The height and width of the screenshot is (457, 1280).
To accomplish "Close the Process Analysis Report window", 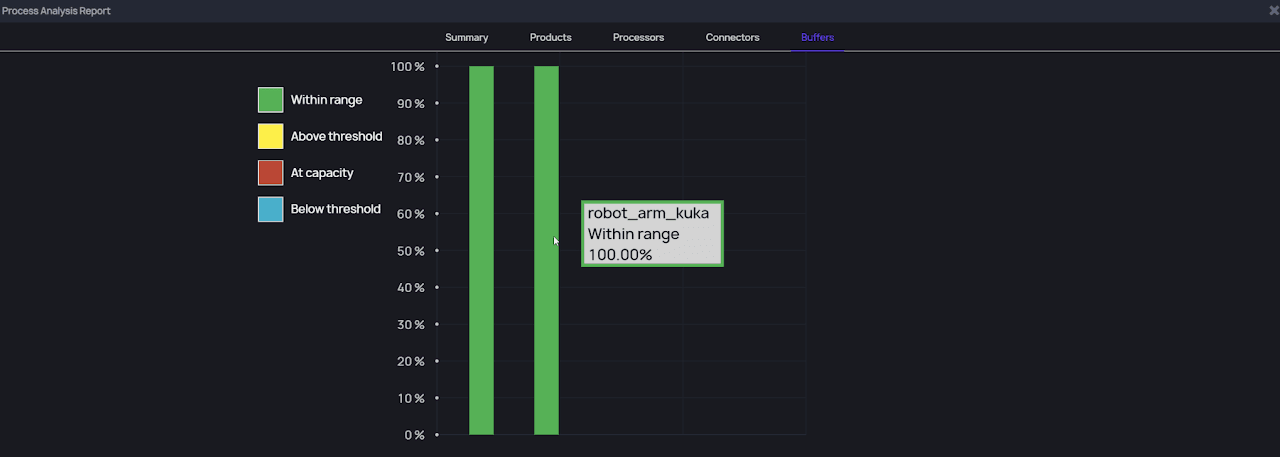I will 1273,10.
